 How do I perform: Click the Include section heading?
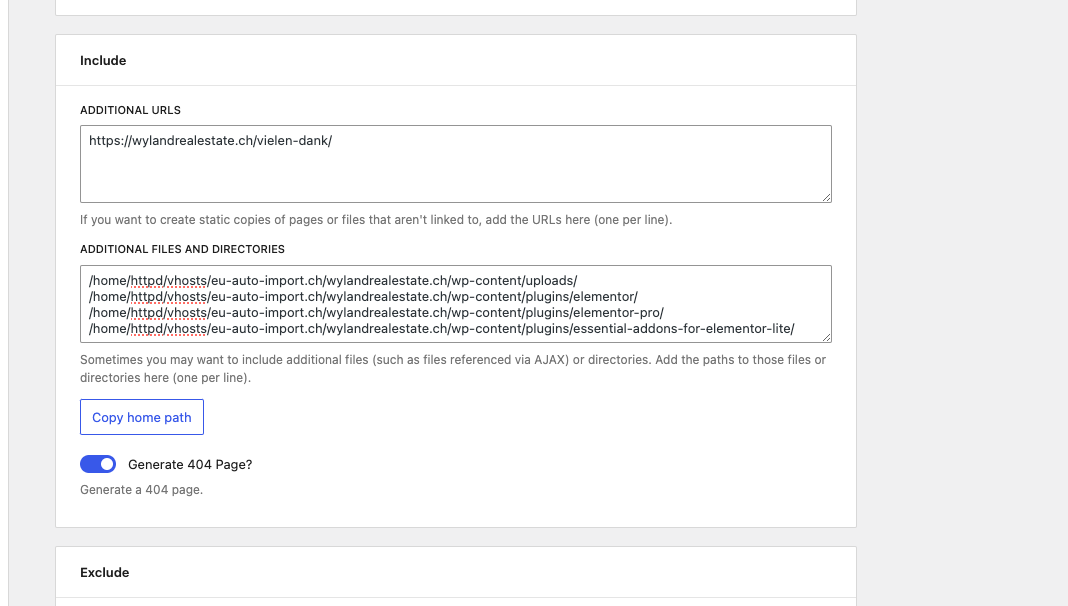[103, 61]
